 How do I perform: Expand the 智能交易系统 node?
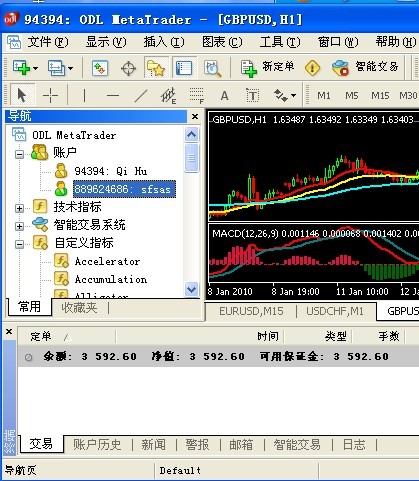(19, 226)
